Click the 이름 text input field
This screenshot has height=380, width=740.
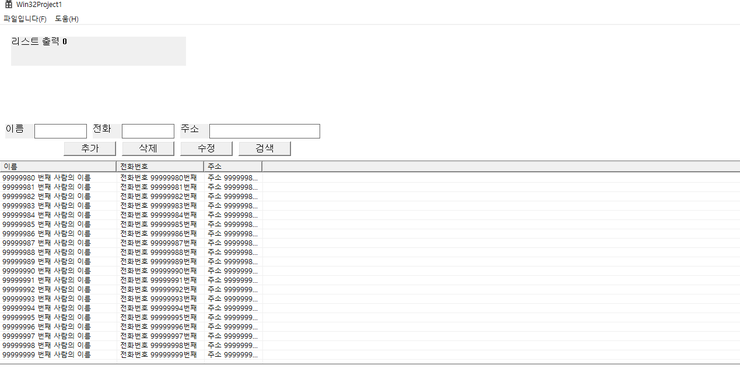[x=60, y=131]
